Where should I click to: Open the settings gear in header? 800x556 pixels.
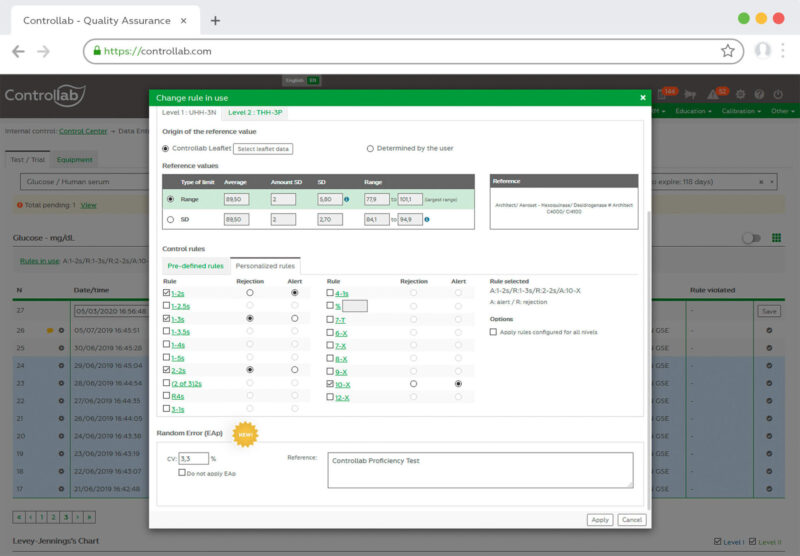click(x=740, y=94)
